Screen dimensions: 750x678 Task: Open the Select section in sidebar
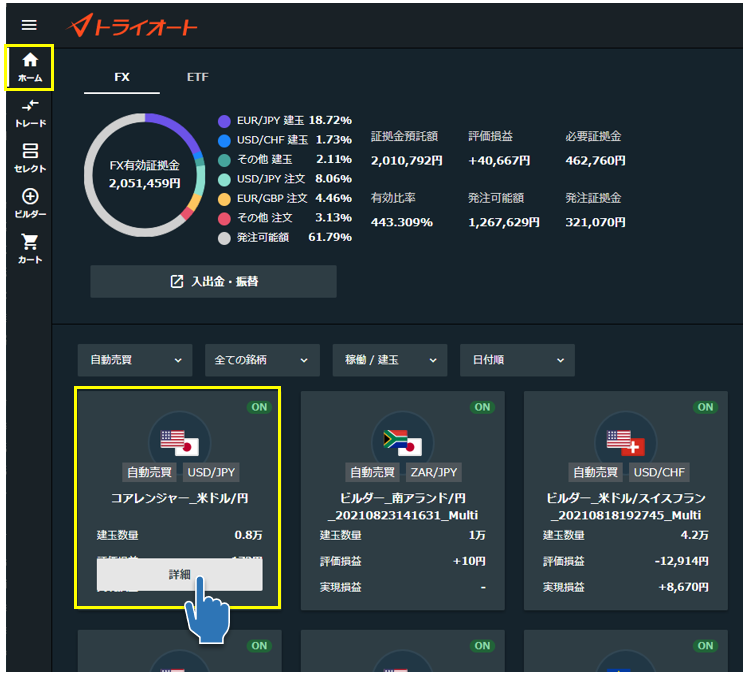(30, 158)
